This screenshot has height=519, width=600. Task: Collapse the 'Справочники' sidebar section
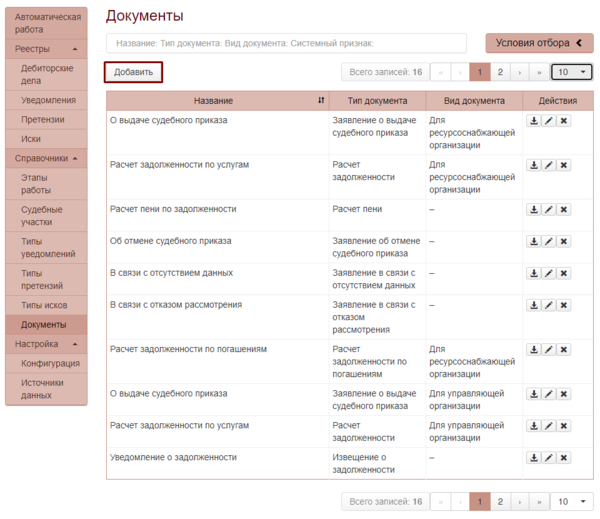click(46, 158)
